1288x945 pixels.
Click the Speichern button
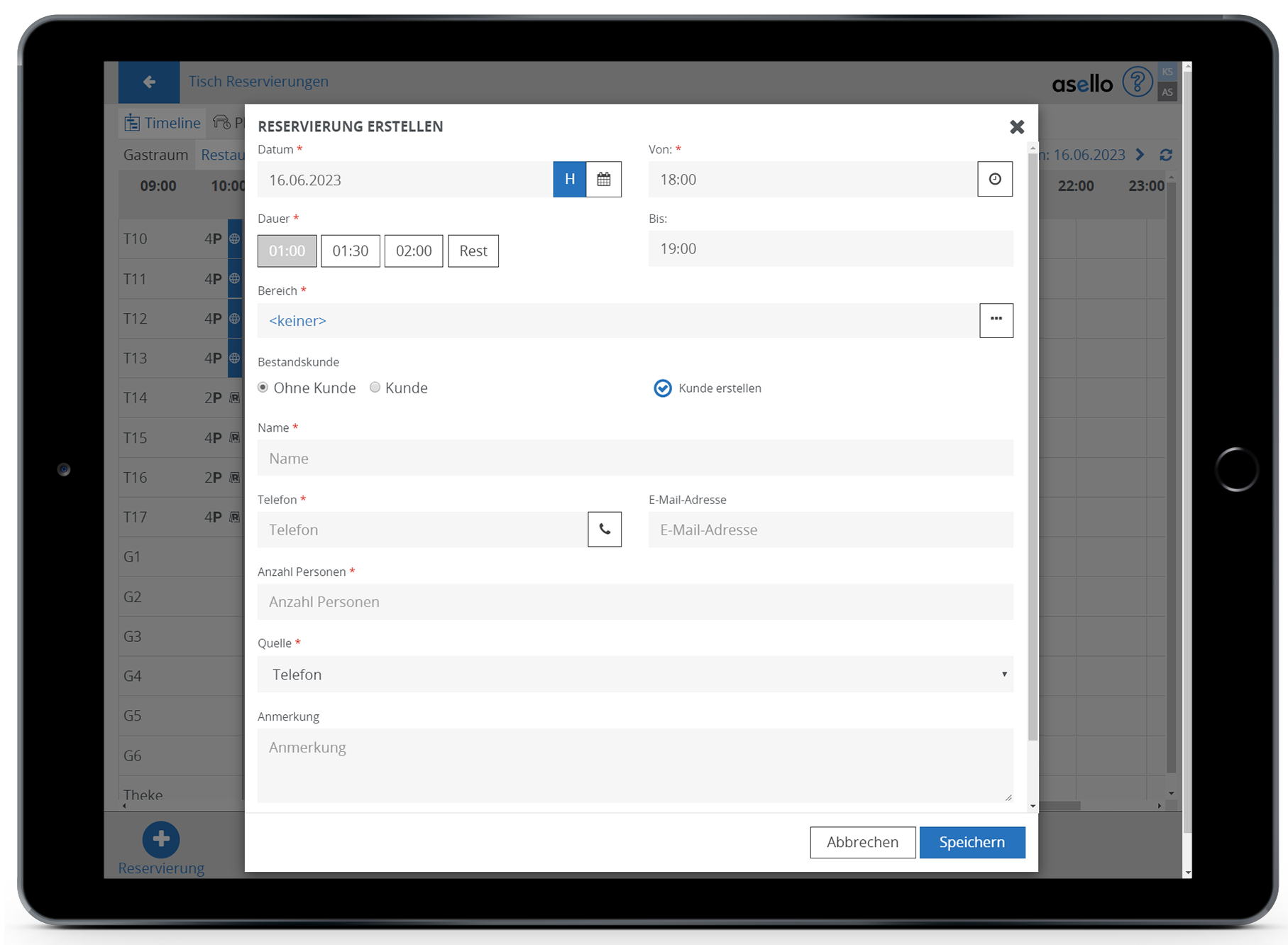[971, 842]
